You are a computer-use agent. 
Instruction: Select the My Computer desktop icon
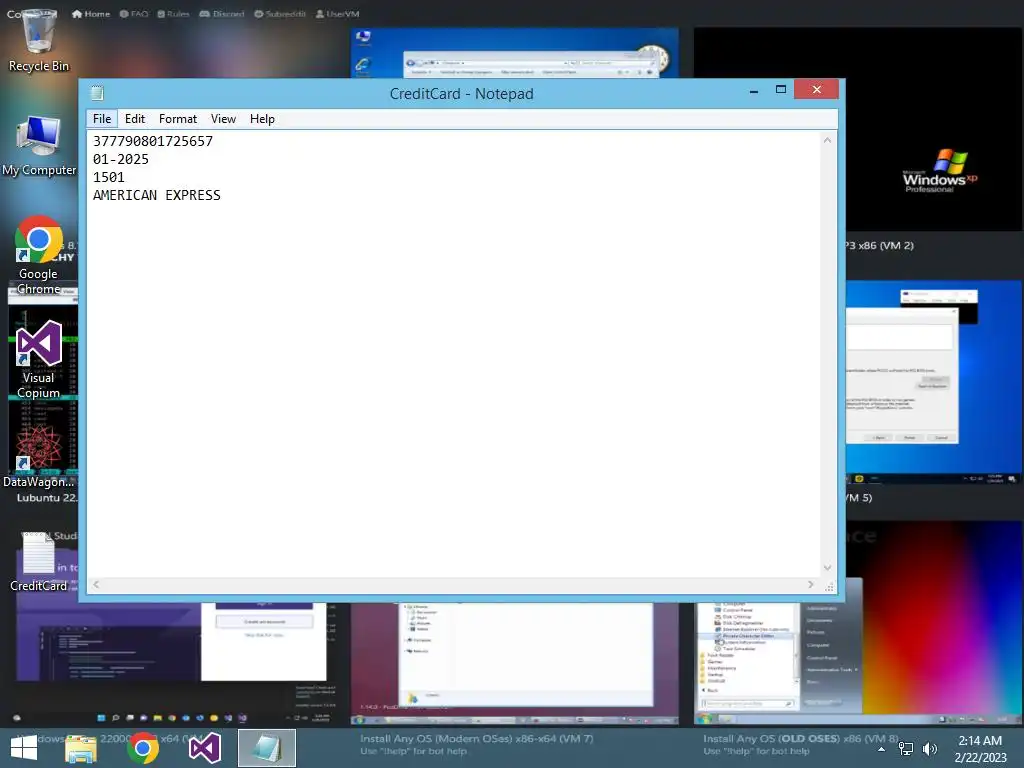39,146
